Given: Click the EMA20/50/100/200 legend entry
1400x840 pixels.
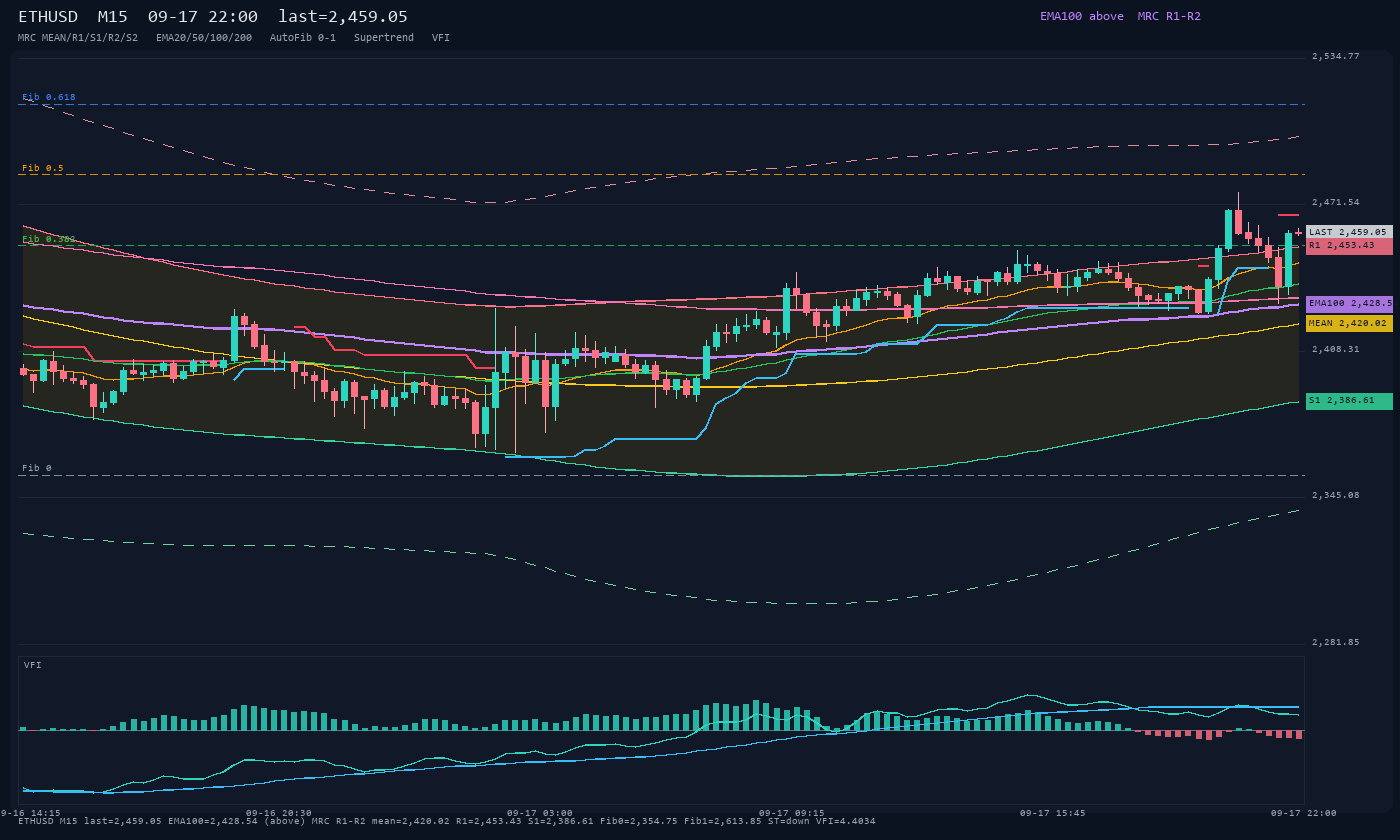Looking at the screenshot, I should (x=204, y=37).
